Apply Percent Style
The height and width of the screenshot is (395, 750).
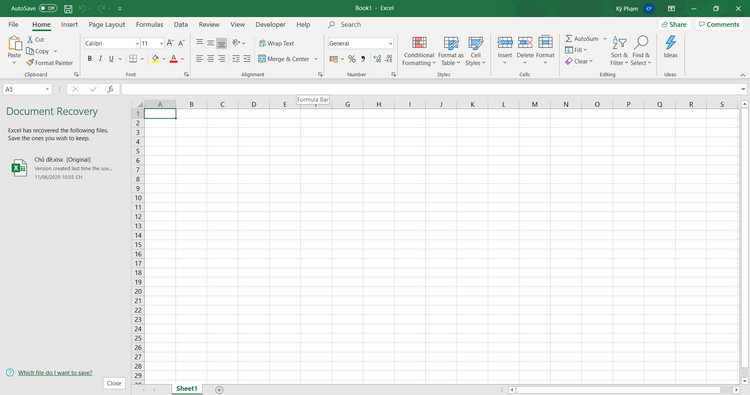352,59
